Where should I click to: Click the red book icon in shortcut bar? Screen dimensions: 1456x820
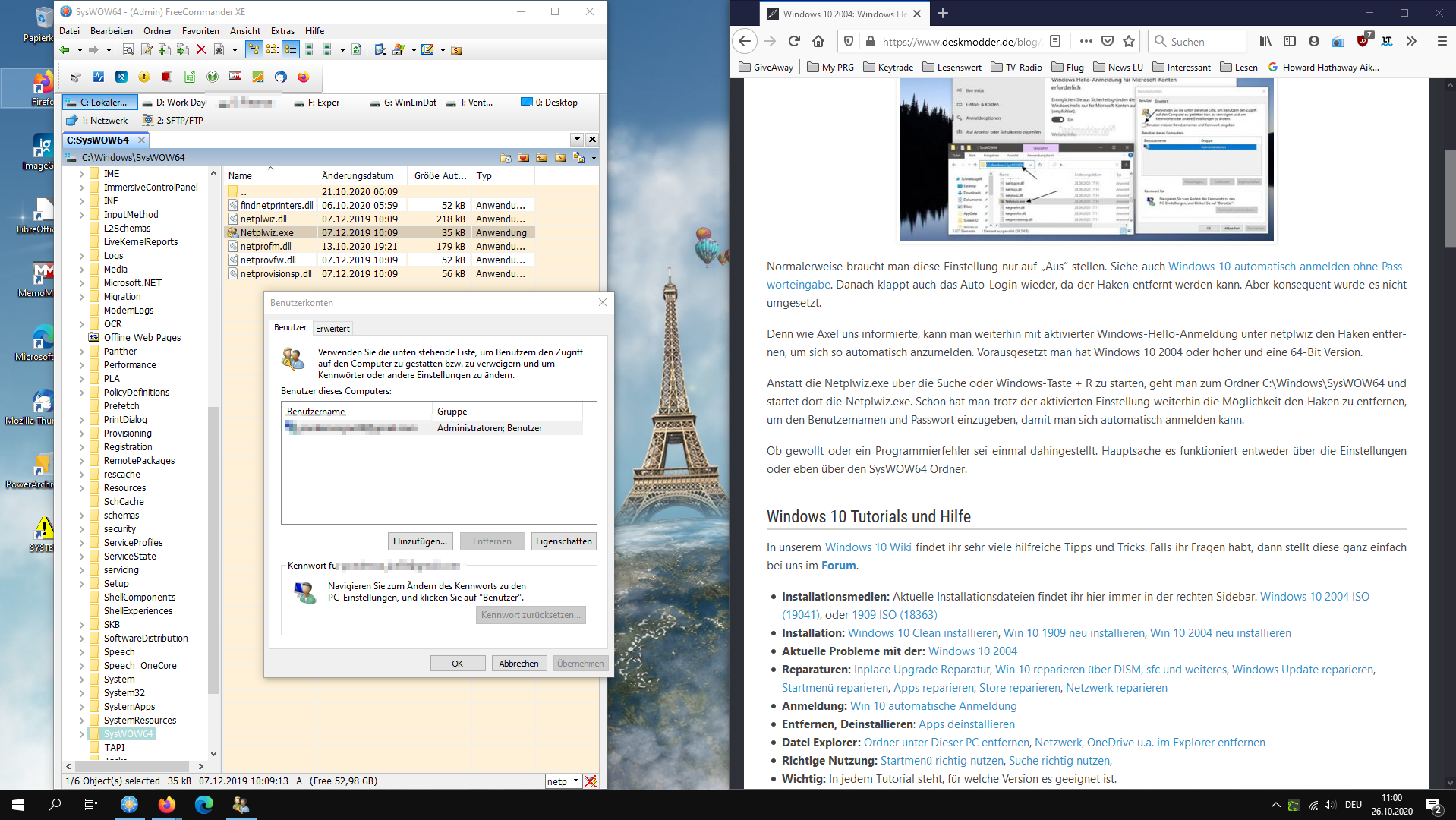pyautogui.click(x=167, y=77)
